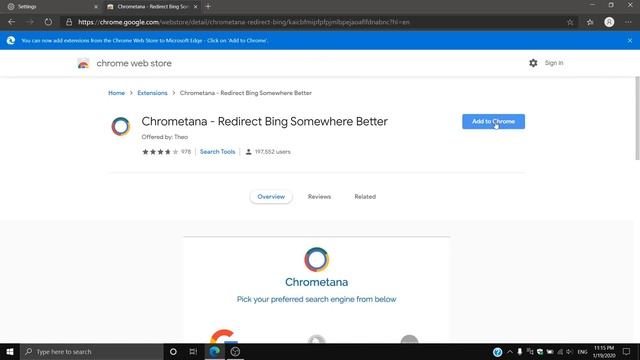
Task: Bookmark page with the star icon
Action: pyautogui.click(x=570, y=22)
